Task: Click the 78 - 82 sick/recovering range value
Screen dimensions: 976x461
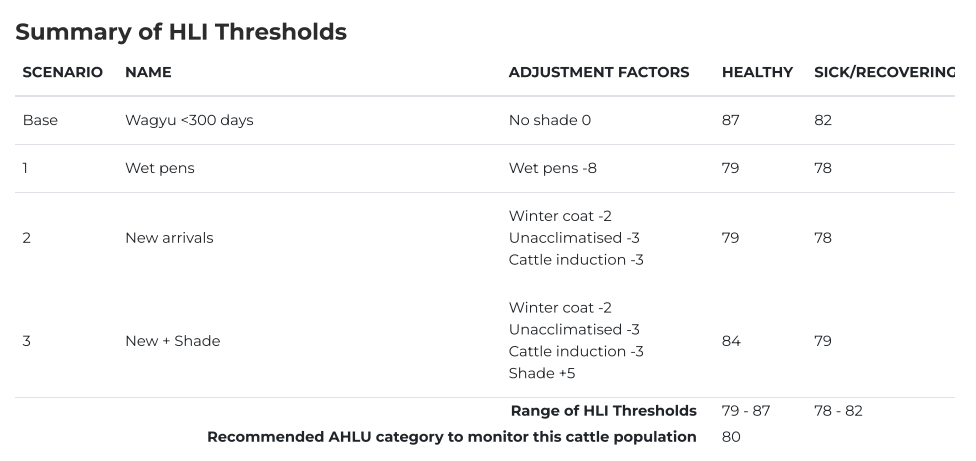Action: pos(838,411)
